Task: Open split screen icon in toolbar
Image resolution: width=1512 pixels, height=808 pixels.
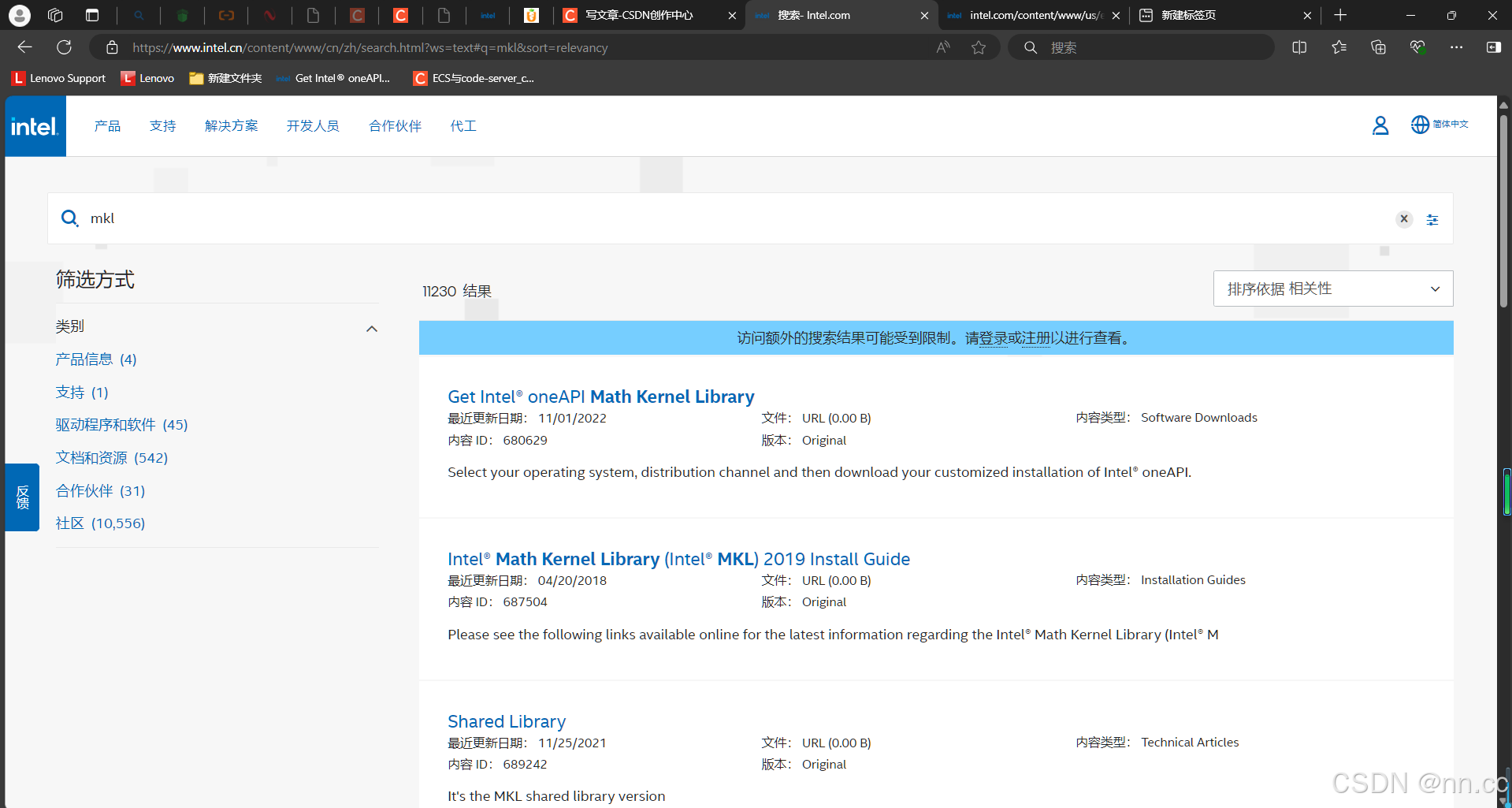Action: [x=1299, y=47]
